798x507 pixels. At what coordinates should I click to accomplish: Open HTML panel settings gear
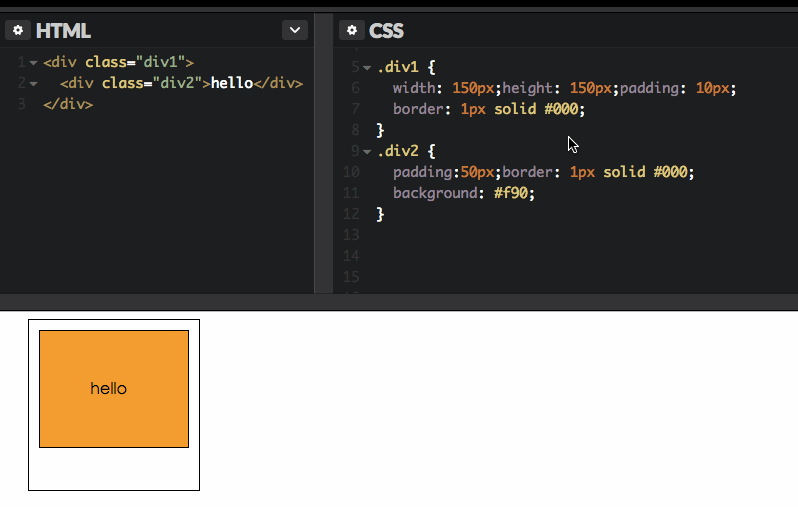(17, 31)
